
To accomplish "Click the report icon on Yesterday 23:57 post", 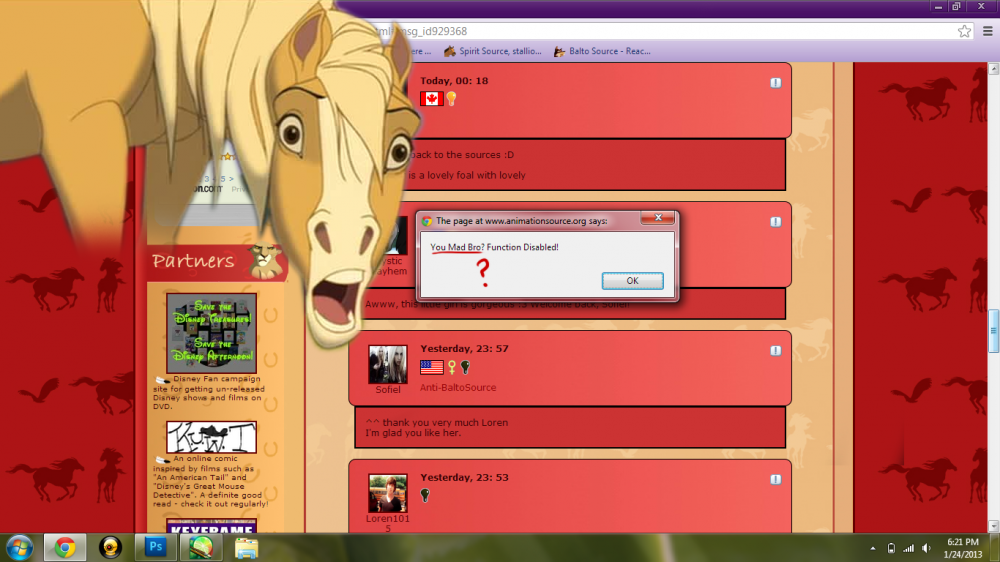I will 776,351.
